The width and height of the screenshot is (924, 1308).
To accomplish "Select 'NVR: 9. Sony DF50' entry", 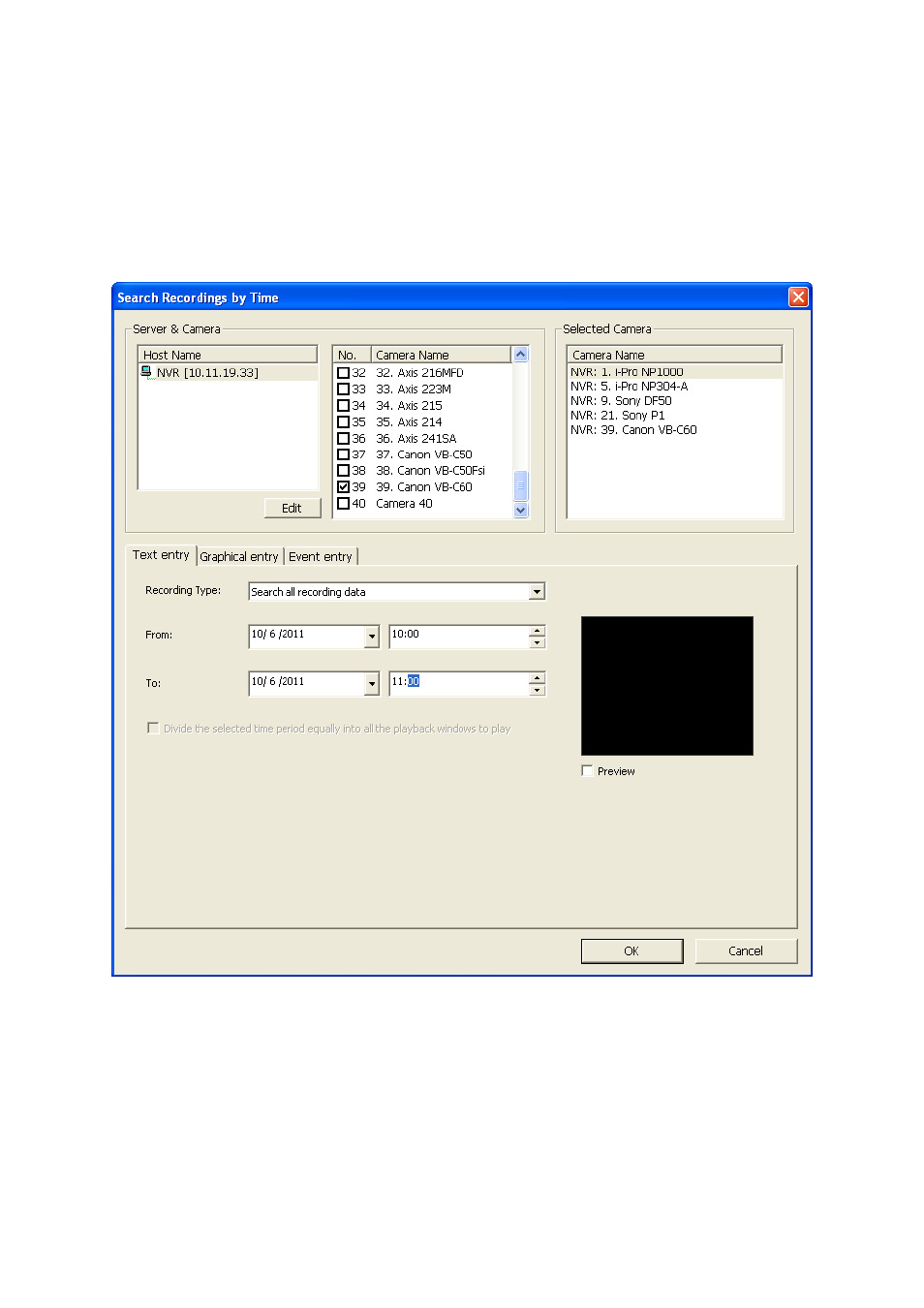I will pyautogui.click(x=621, y=401).
